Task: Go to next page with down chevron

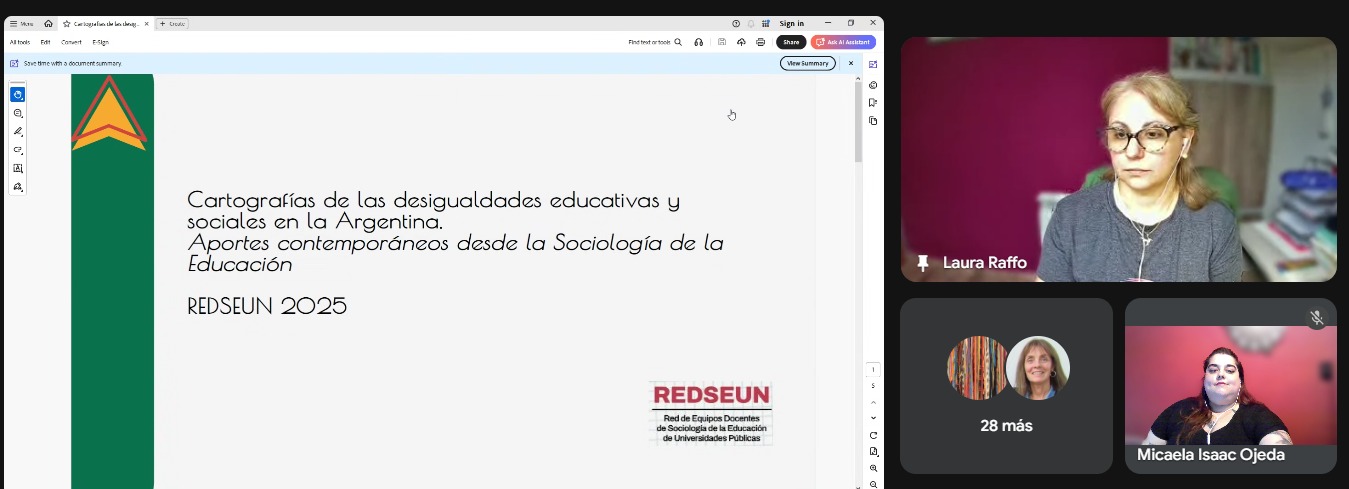Action: coord(873,418)
